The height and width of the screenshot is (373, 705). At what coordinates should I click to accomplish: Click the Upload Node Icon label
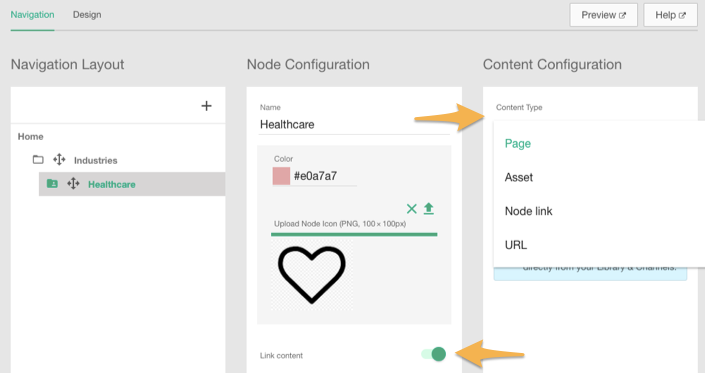click(x=340, y=224)
